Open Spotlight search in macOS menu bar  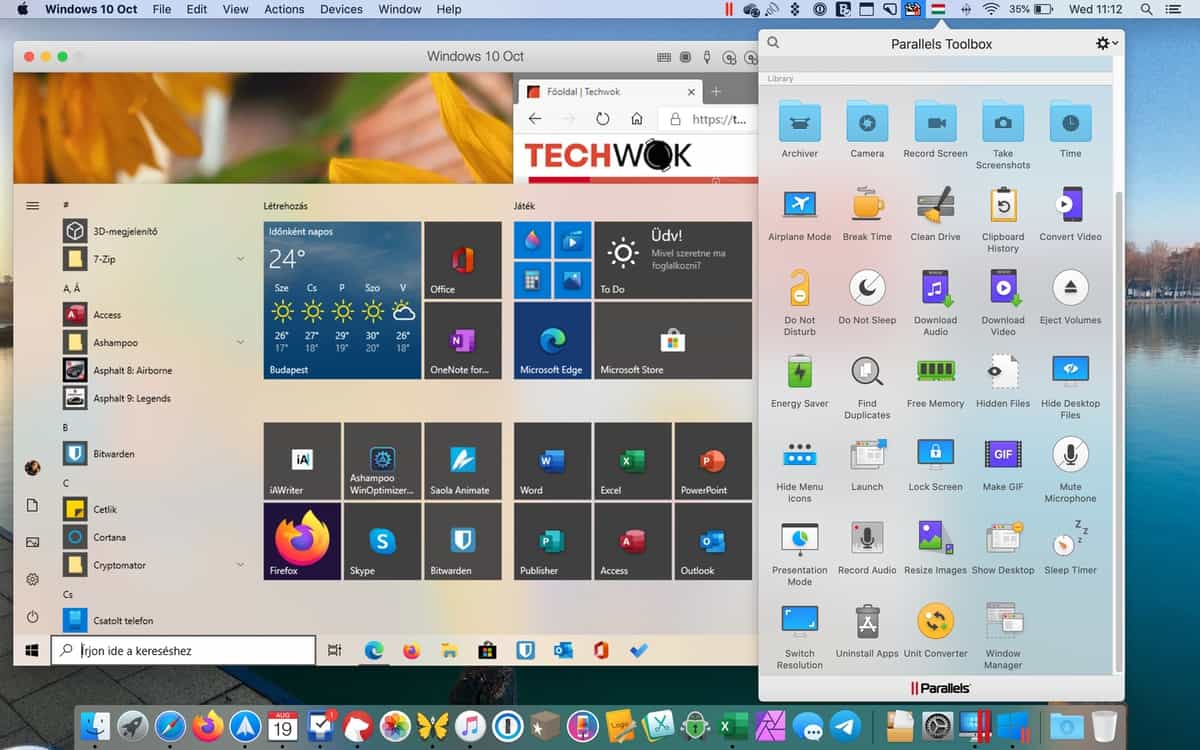tap(1146, 9)
